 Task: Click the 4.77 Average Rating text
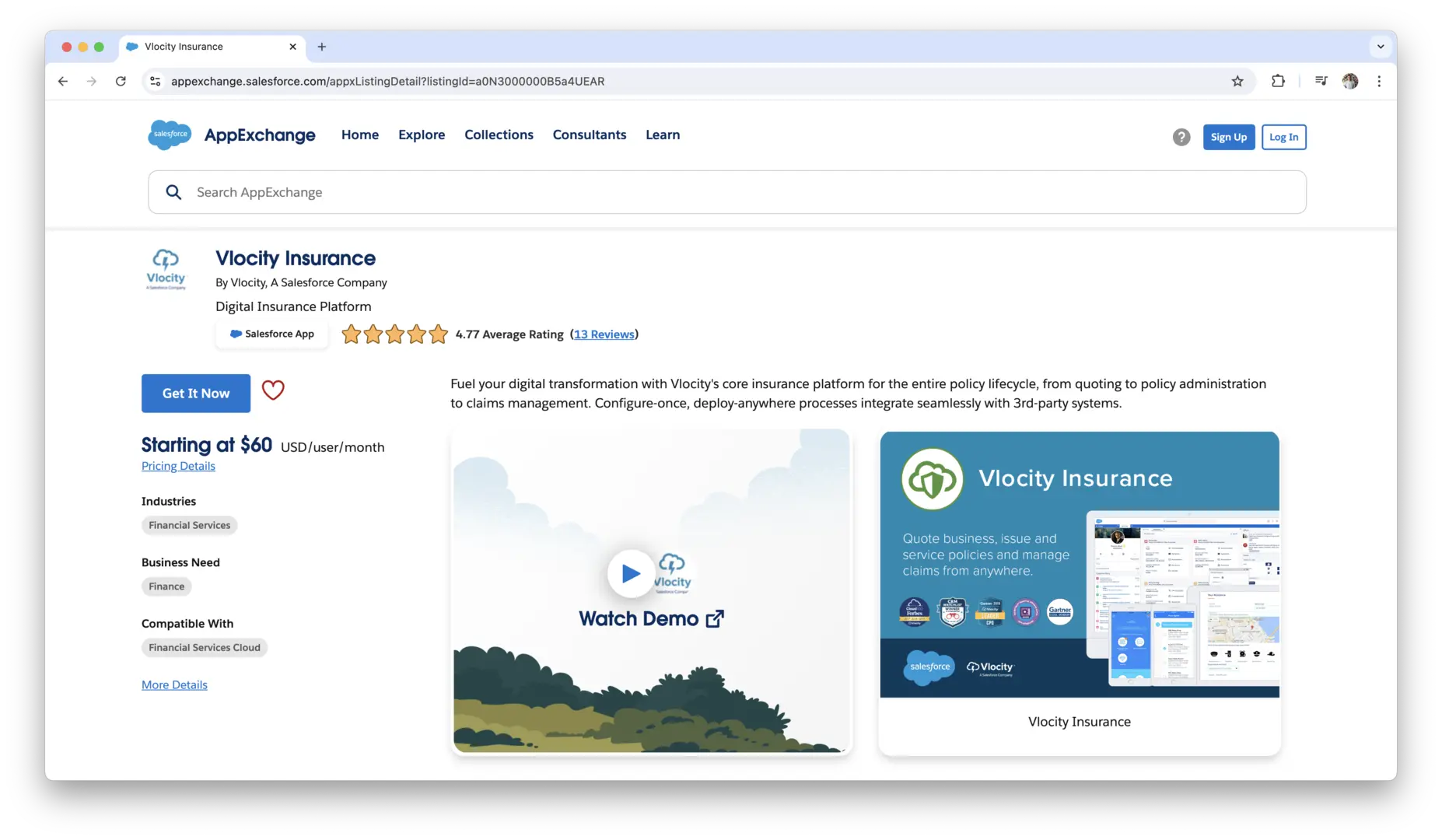tap(509, 334)
